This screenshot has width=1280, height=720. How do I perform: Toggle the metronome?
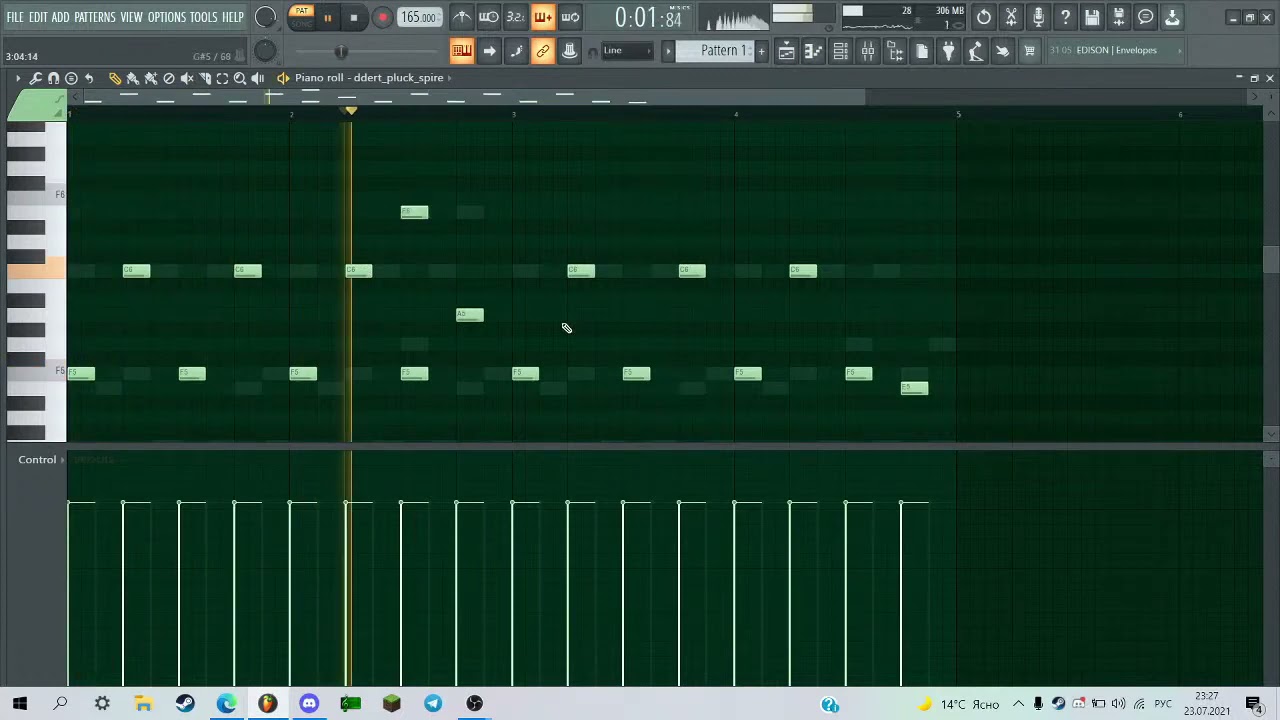(462, 17)
